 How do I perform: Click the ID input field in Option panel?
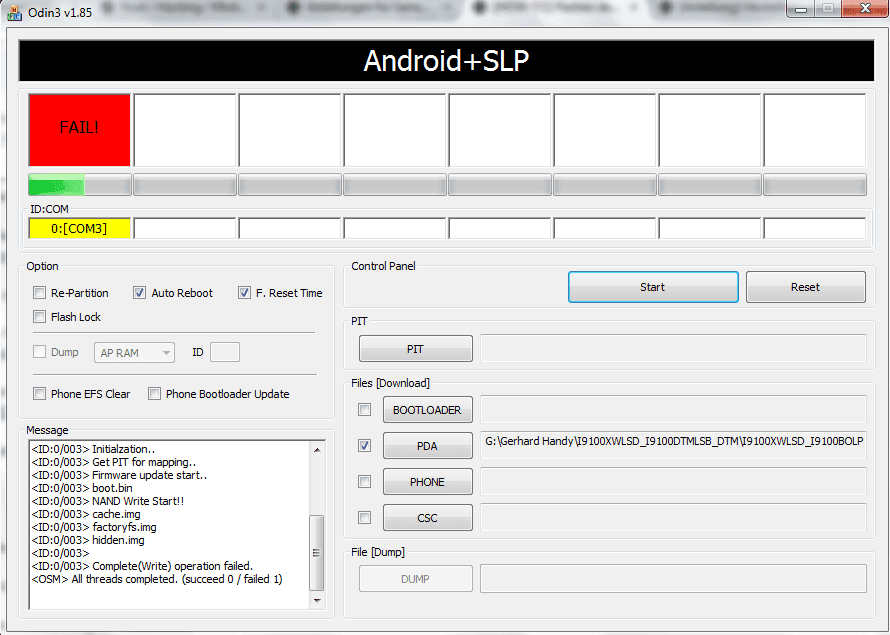click(x=225, y=352)
